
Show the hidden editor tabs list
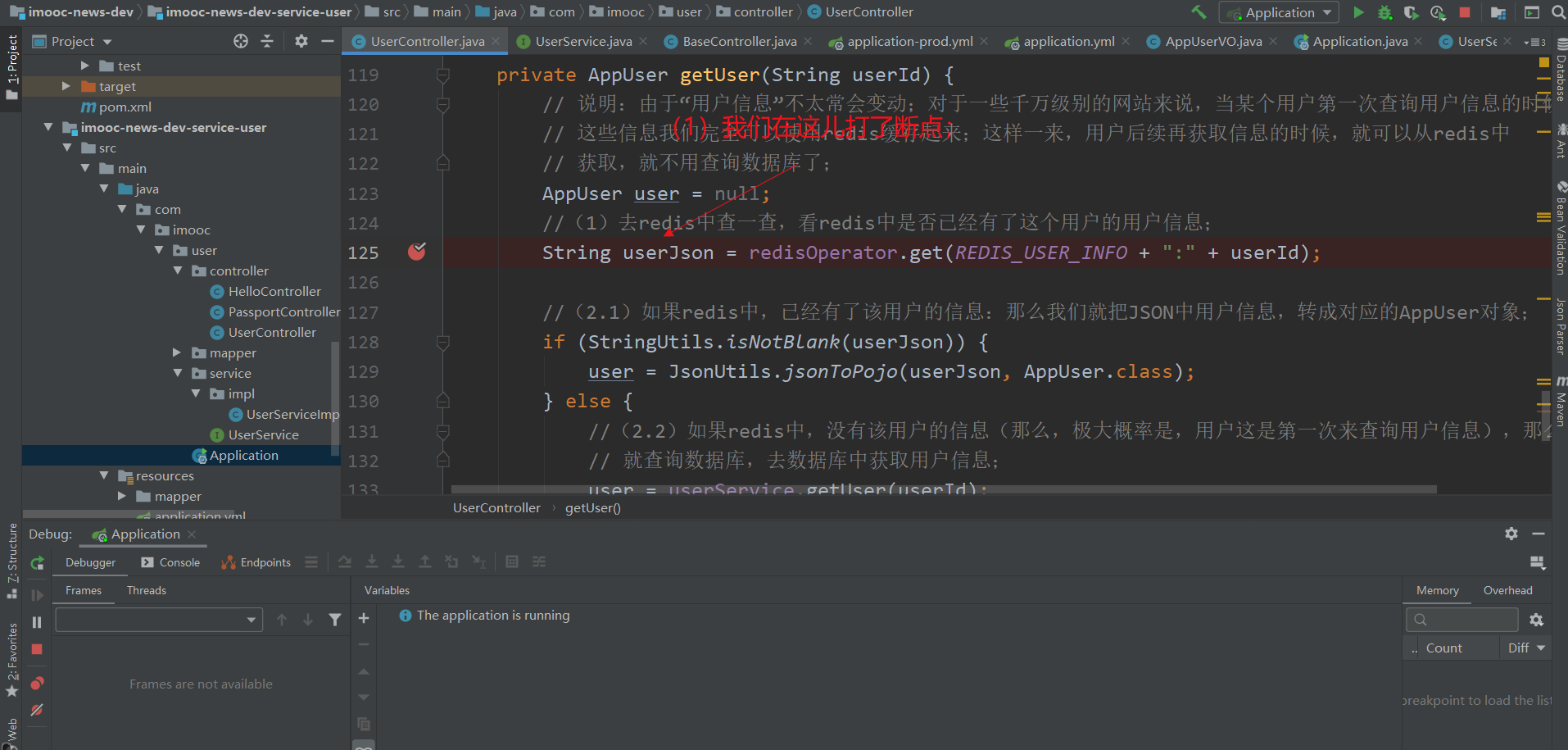tap(1534, 42)
